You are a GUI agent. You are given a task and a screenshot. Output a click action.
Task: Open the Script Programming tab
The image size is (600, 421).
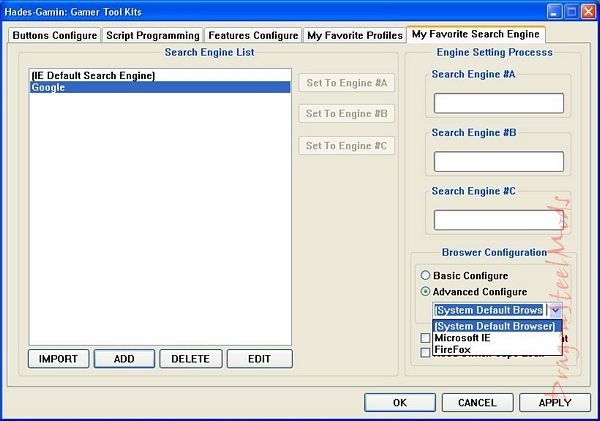pyautogui.click(x=152, y=35)
